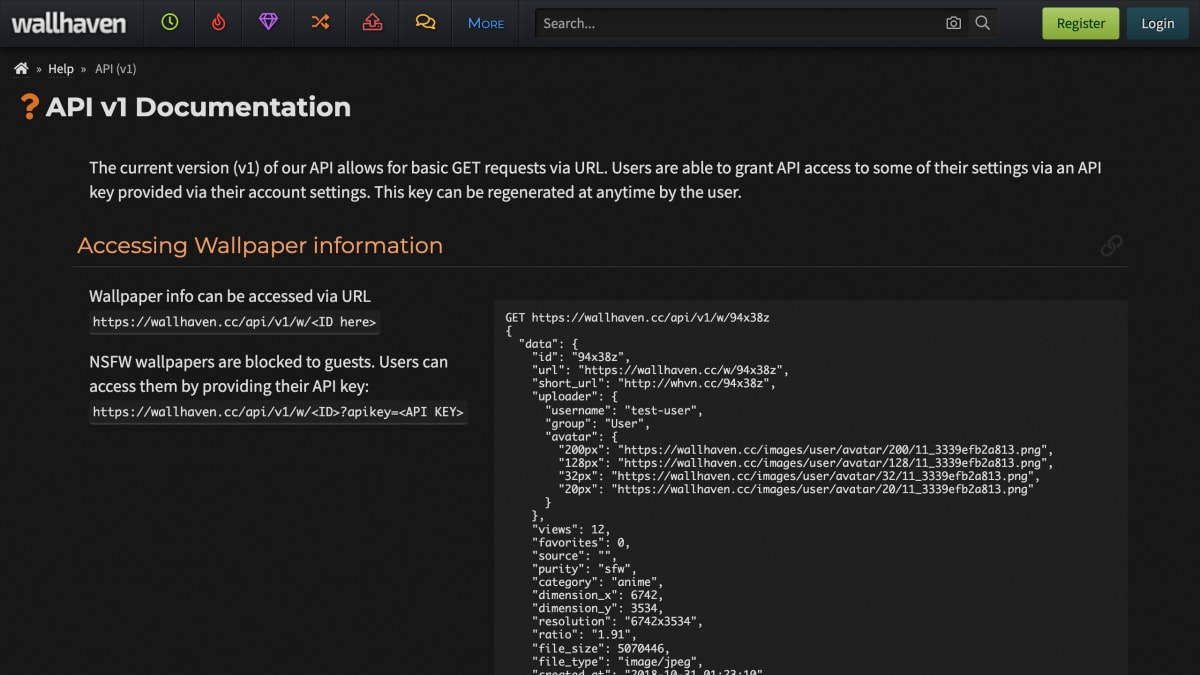Click the "resolution": "6742x3534" line
The width and height of the screenshot is (1200, 675).
(617, 622)
